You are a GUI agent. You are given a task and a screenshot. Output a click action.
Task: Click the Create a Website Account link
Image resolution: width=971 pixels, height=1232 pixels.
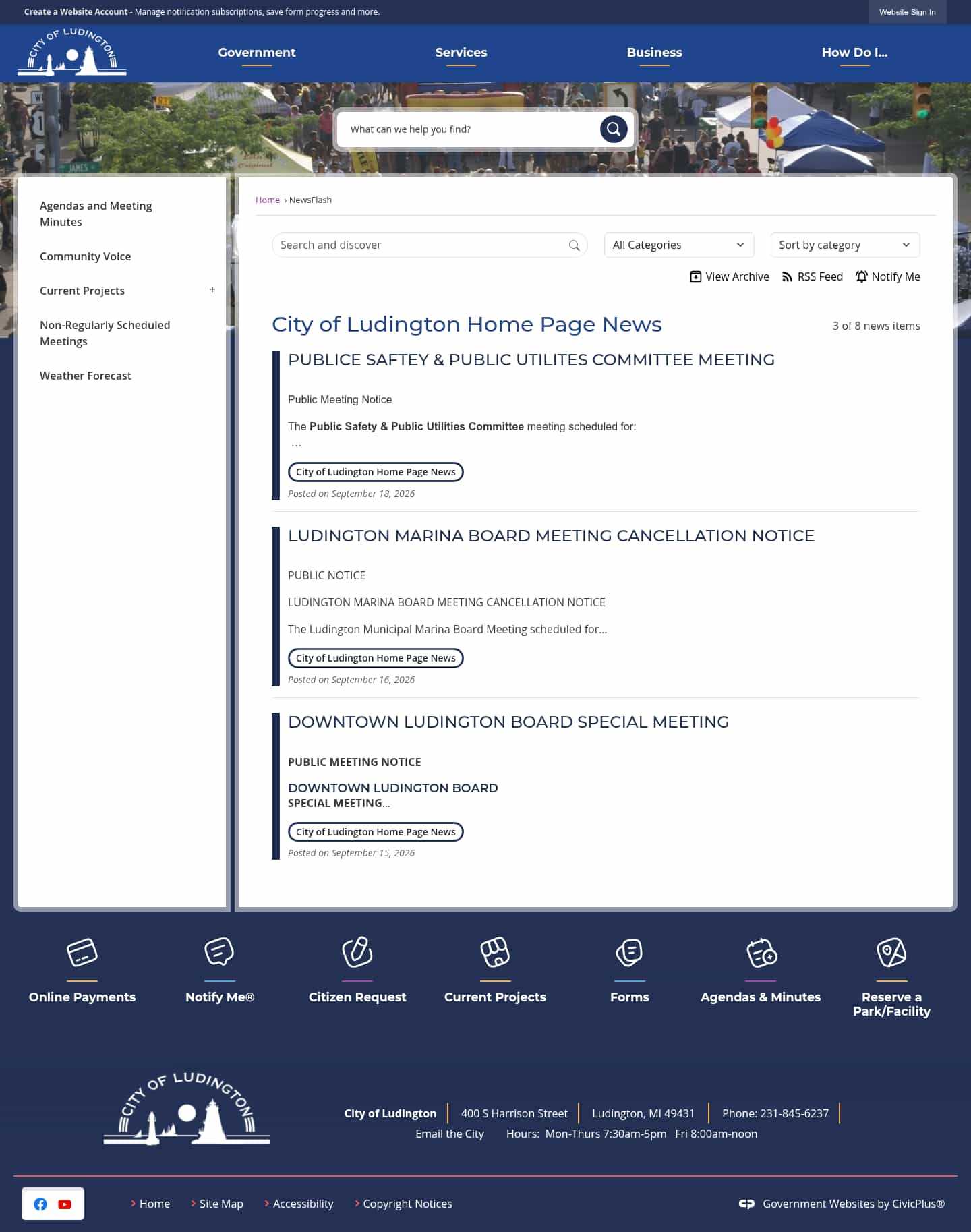point(76,12)
